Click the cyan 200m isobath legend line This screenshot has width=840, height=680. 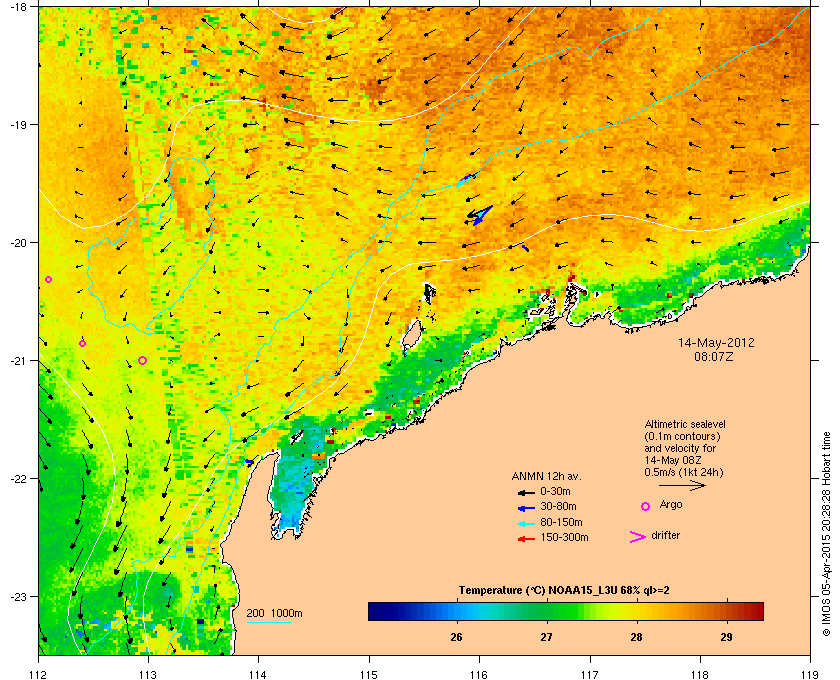click(268, 622)
